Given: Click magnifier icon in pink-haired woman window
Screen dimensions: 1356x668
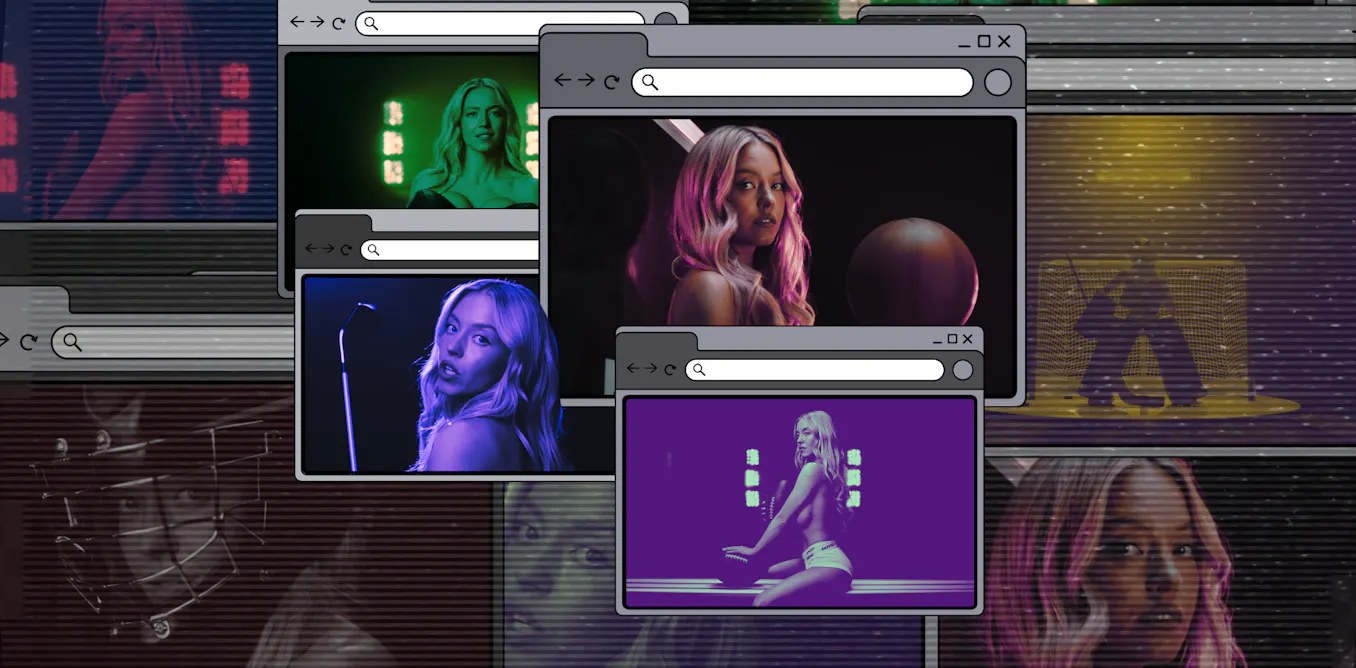Looking at the screenshot, I should [x=650, y=82].
